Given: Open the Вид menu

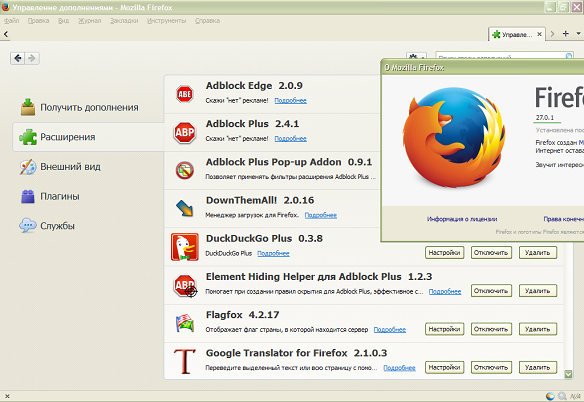Looking at the screenshot, I should 63,21.
